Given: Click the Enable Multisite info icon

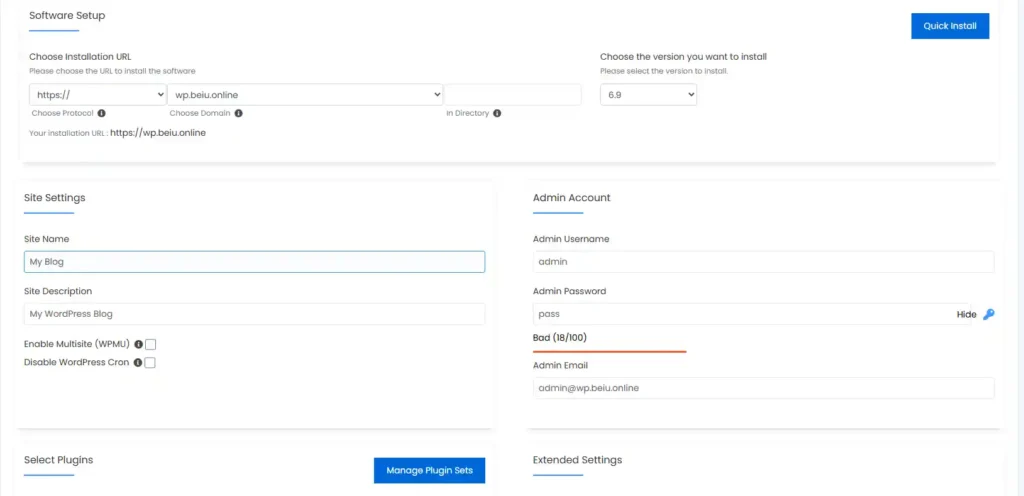Looking at the screenshot, I should tap(138, 344).
